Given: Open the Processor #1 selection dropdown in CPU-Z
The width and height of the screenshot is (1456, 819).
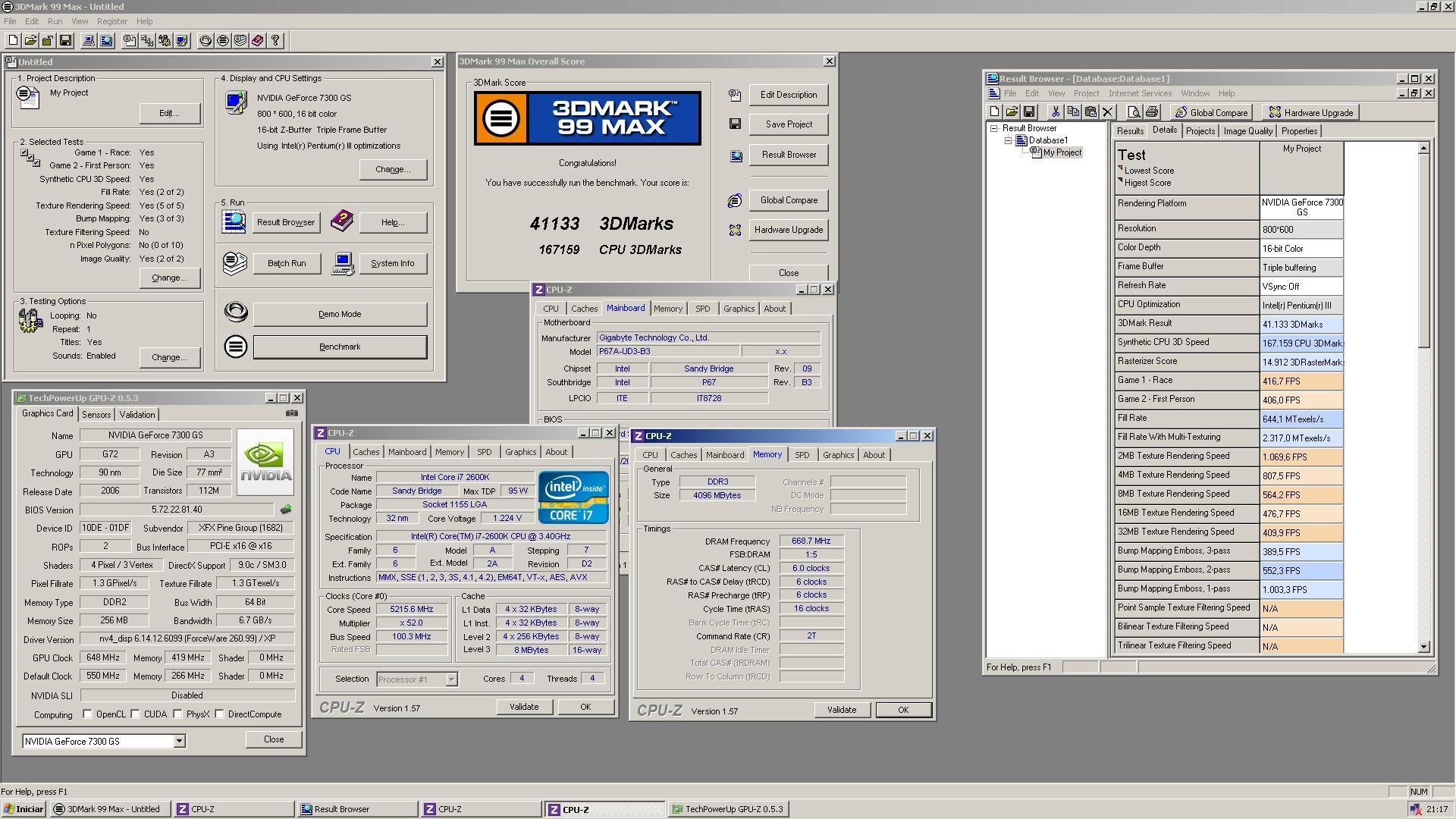Looking at the screenshot, I should pyautogui.click(x=451, y=679).
